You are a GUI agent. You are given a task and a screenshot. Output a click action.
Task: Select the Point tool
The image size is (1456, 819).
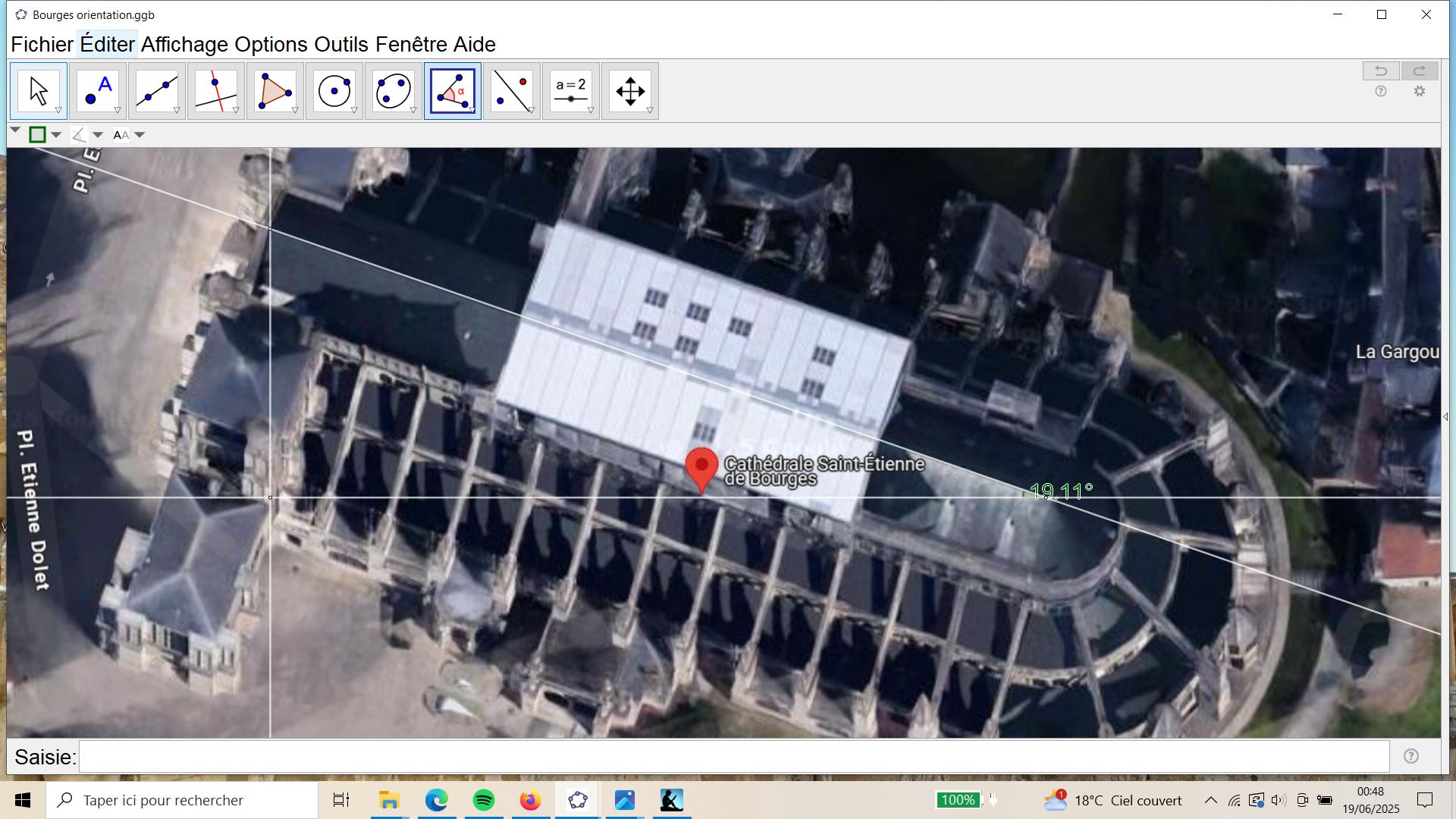tap(98, 91)
